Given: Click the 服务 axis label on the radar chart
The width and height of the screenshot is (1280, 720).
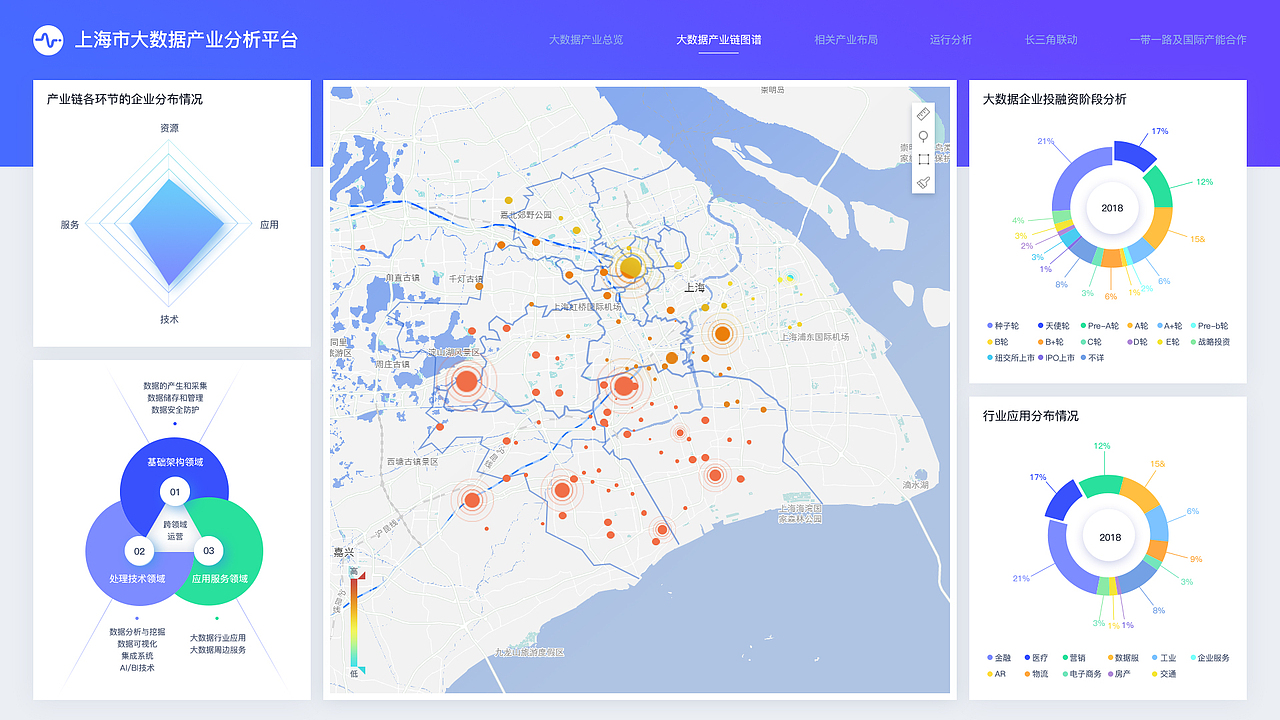Looking at the screenshot, I should (70, 225).
